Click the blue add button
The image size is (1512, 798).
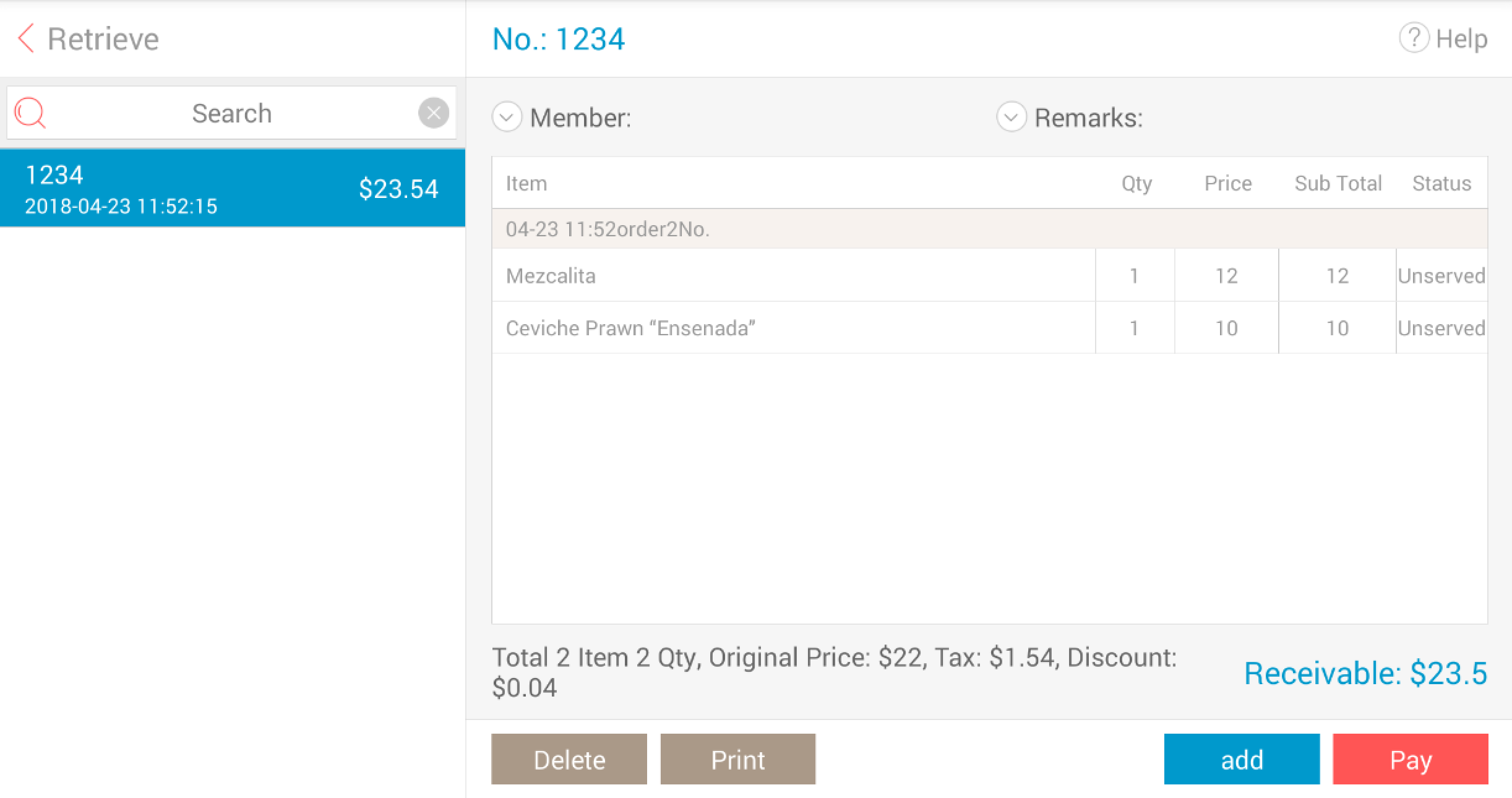[1241, 759]
